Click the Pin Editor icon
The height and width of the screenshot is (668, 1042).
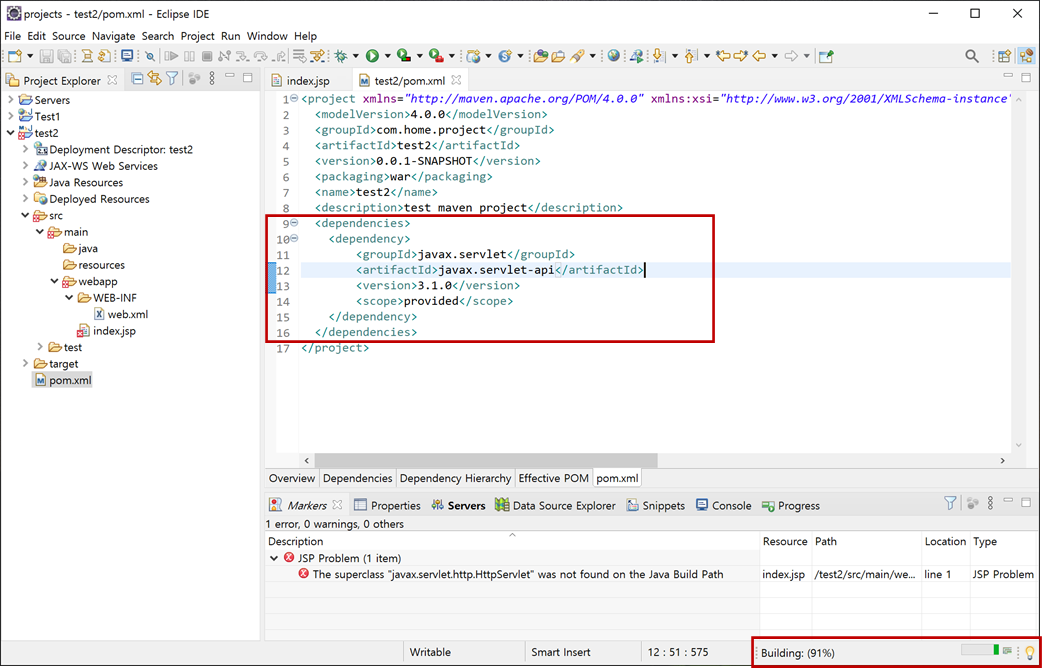point(826,56)
